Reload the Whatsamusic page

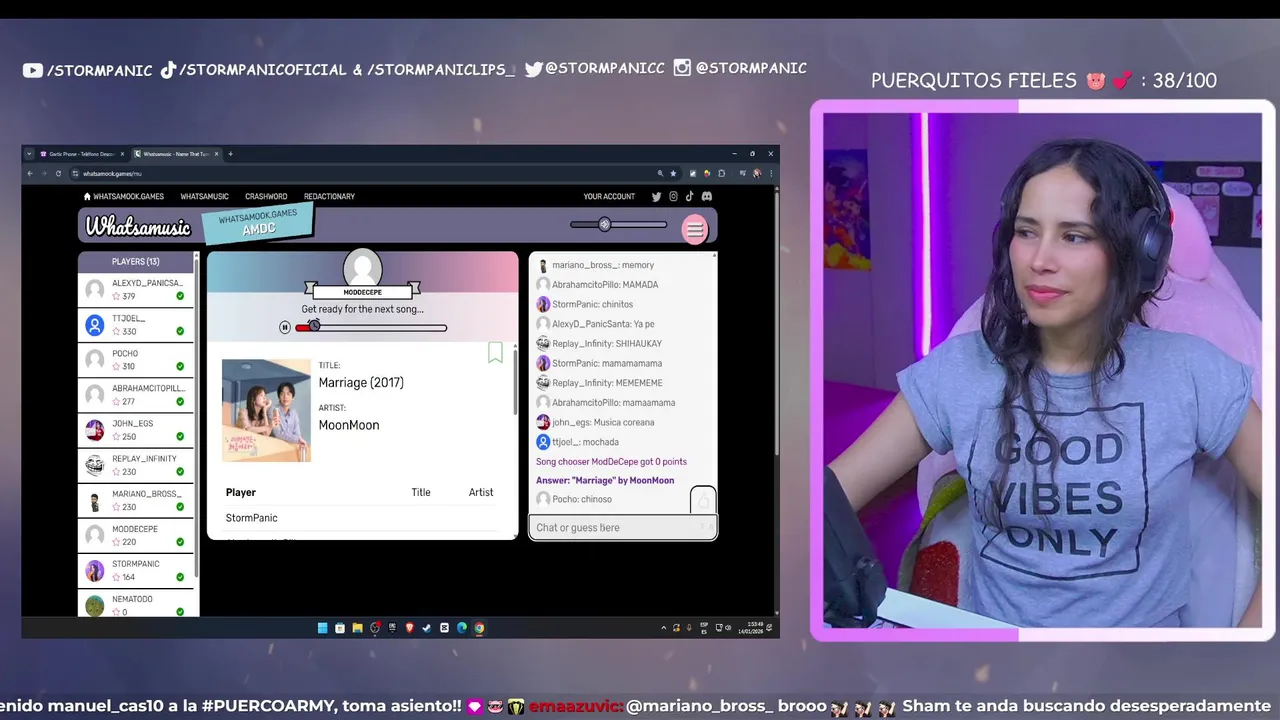point(58,173)
